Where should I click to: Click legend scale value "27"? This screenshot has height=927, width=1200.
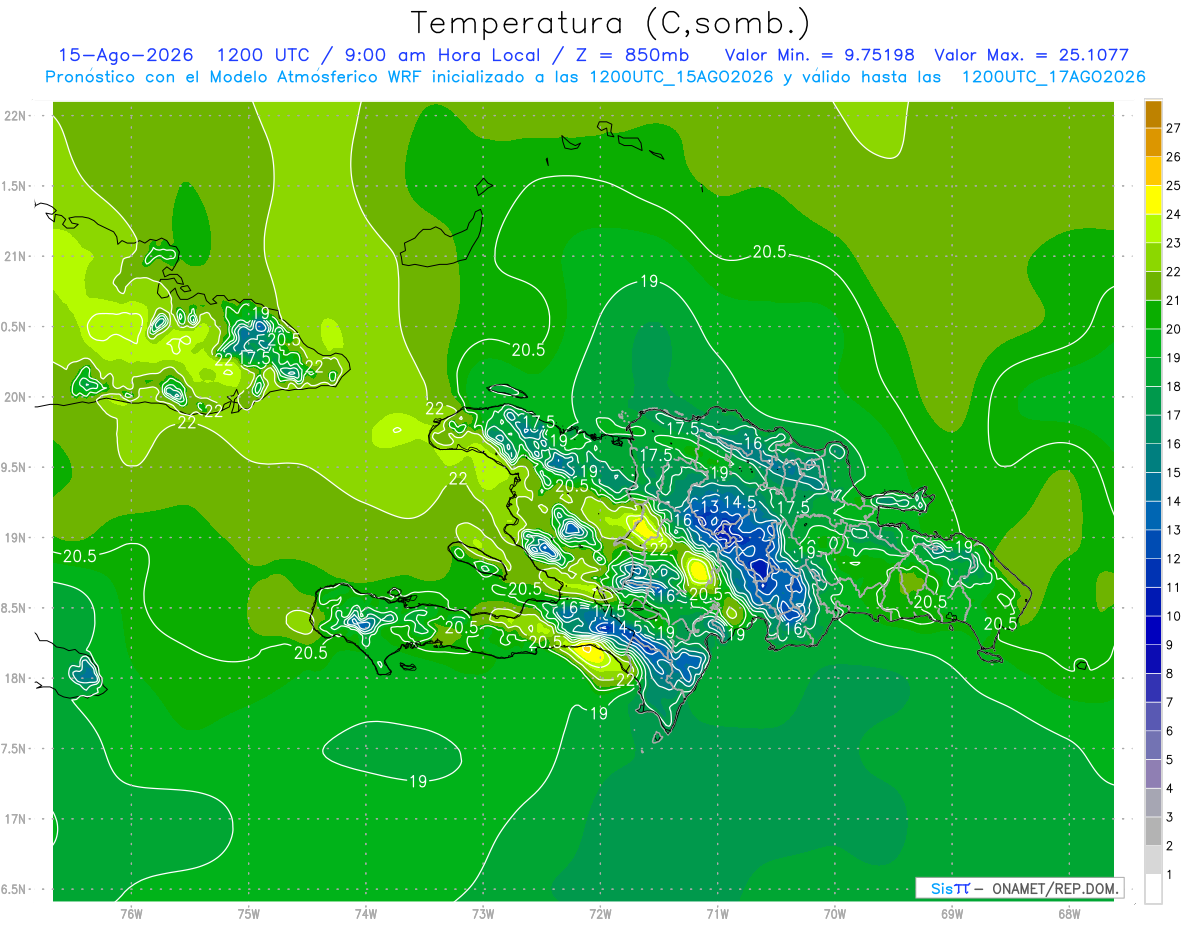coord(1174,128)
